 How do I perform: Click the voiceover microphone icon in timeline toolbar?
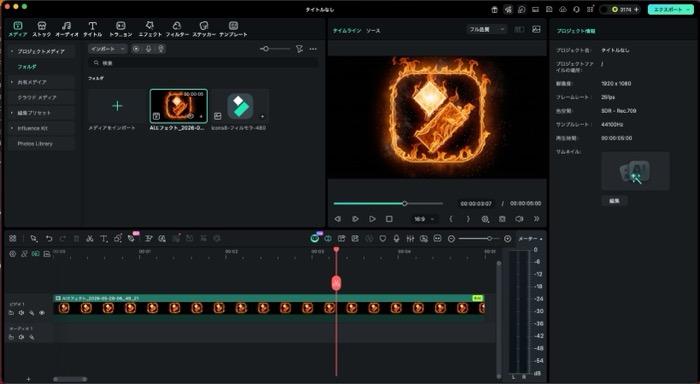point(396,238)
